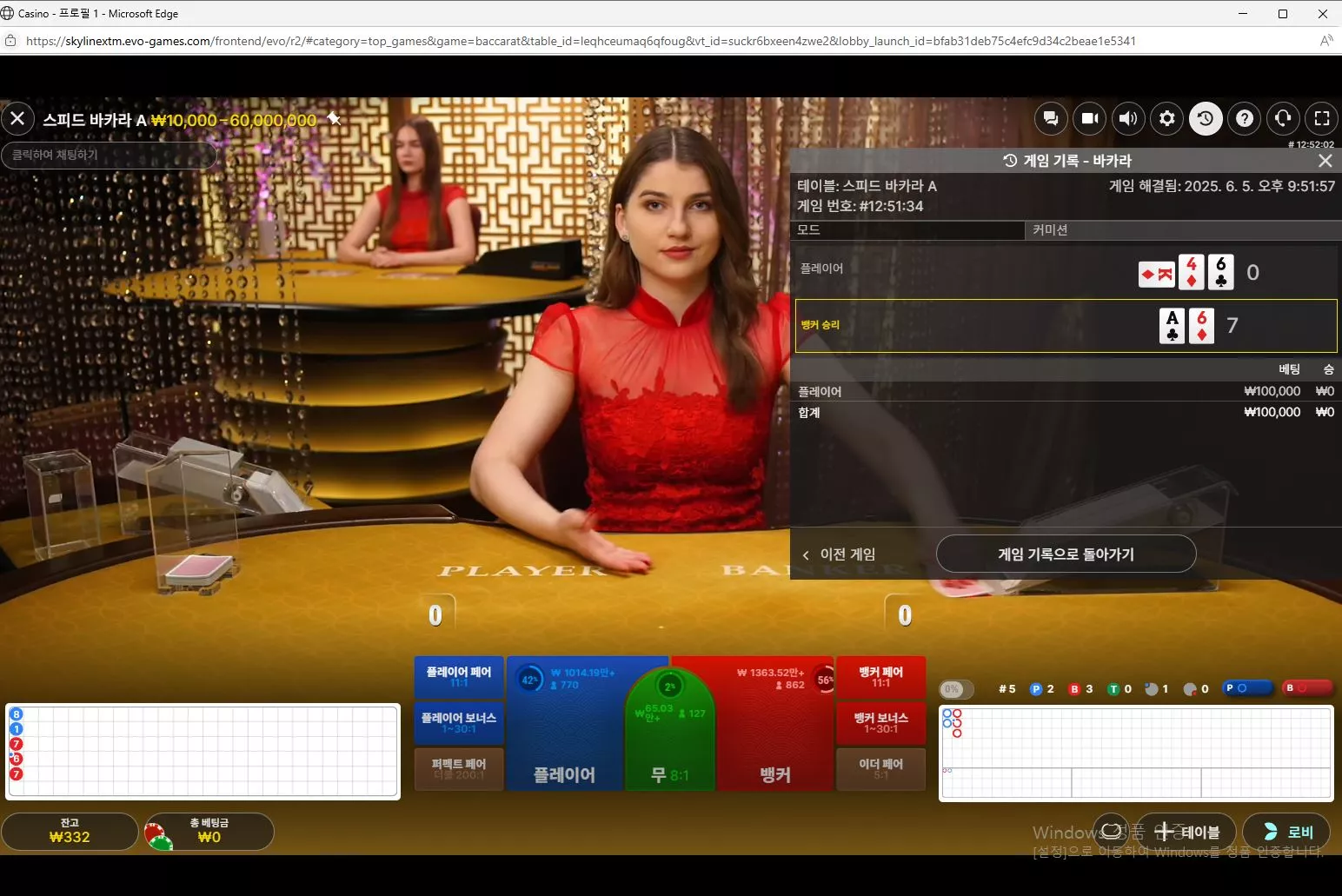The width and height of the screenshot is (1342, 896).
Task: Close the 게임 기록 - 바카라 panel
Action: click(x=1325, y=161)
